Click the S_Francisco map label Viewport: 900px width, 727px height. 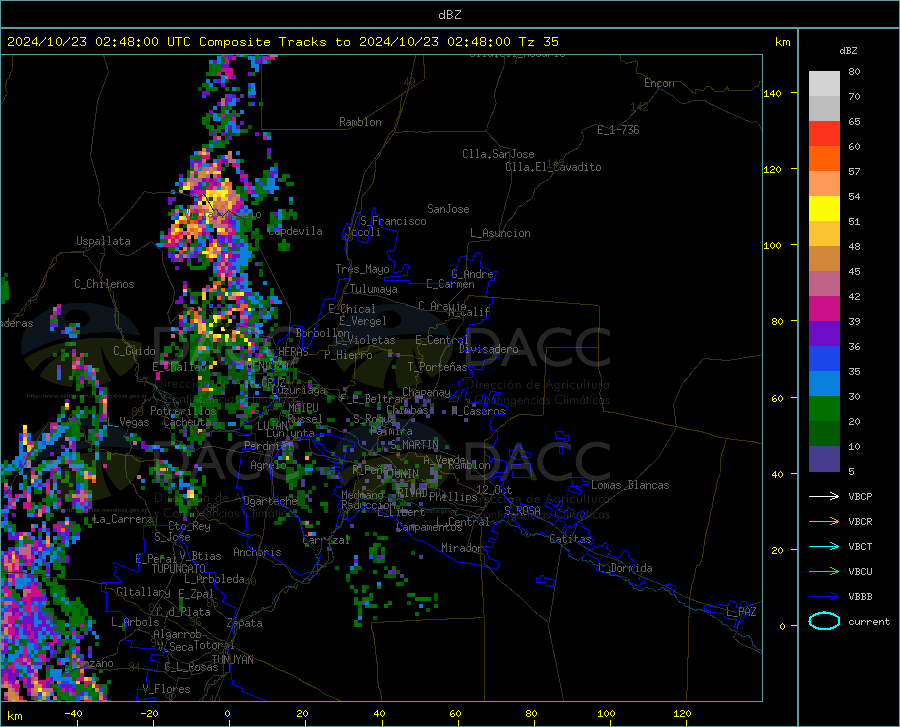393,221
